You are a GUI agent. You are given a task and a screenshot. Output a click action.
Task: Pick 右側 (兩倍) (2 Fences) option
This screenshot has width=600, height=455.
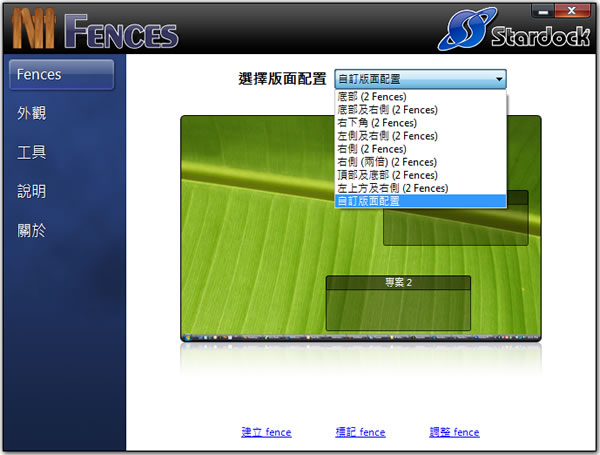[x=420, y=162]
